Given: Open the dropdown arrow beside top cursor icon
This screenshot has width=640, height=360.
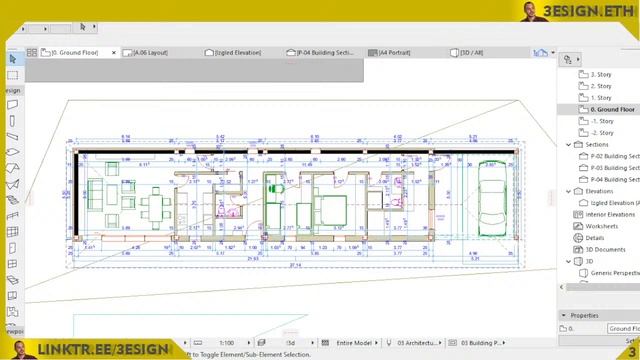Looking at the screenshot, I should [x=94, y=27].
